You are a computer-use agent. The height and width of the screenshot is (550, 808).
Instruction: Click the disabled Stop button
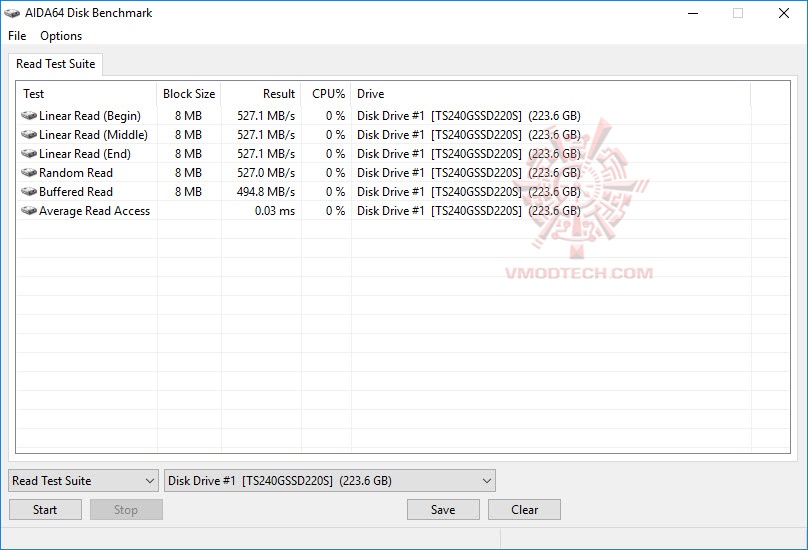126,510
